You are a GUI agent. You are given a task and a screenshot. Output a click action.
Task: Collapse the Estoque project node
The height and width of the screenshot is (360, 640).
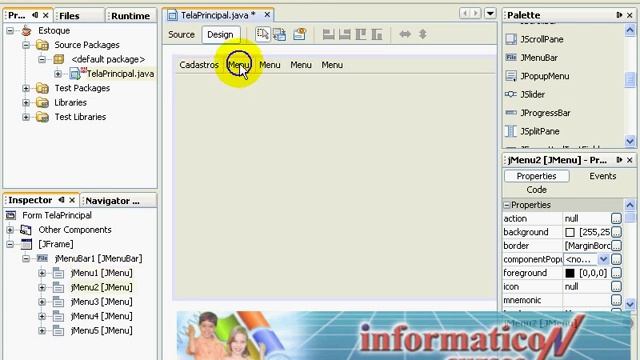pos(10,31)
